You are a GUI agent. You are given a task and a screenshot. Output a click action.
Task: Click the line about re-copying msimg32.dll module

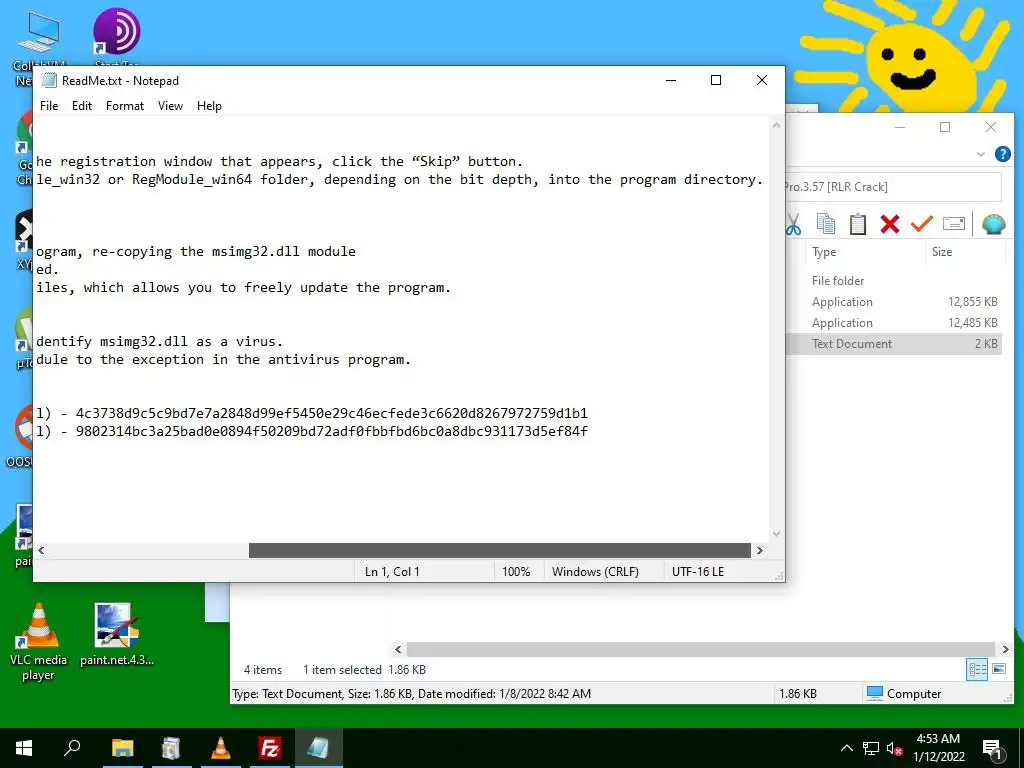click(196, 251)
